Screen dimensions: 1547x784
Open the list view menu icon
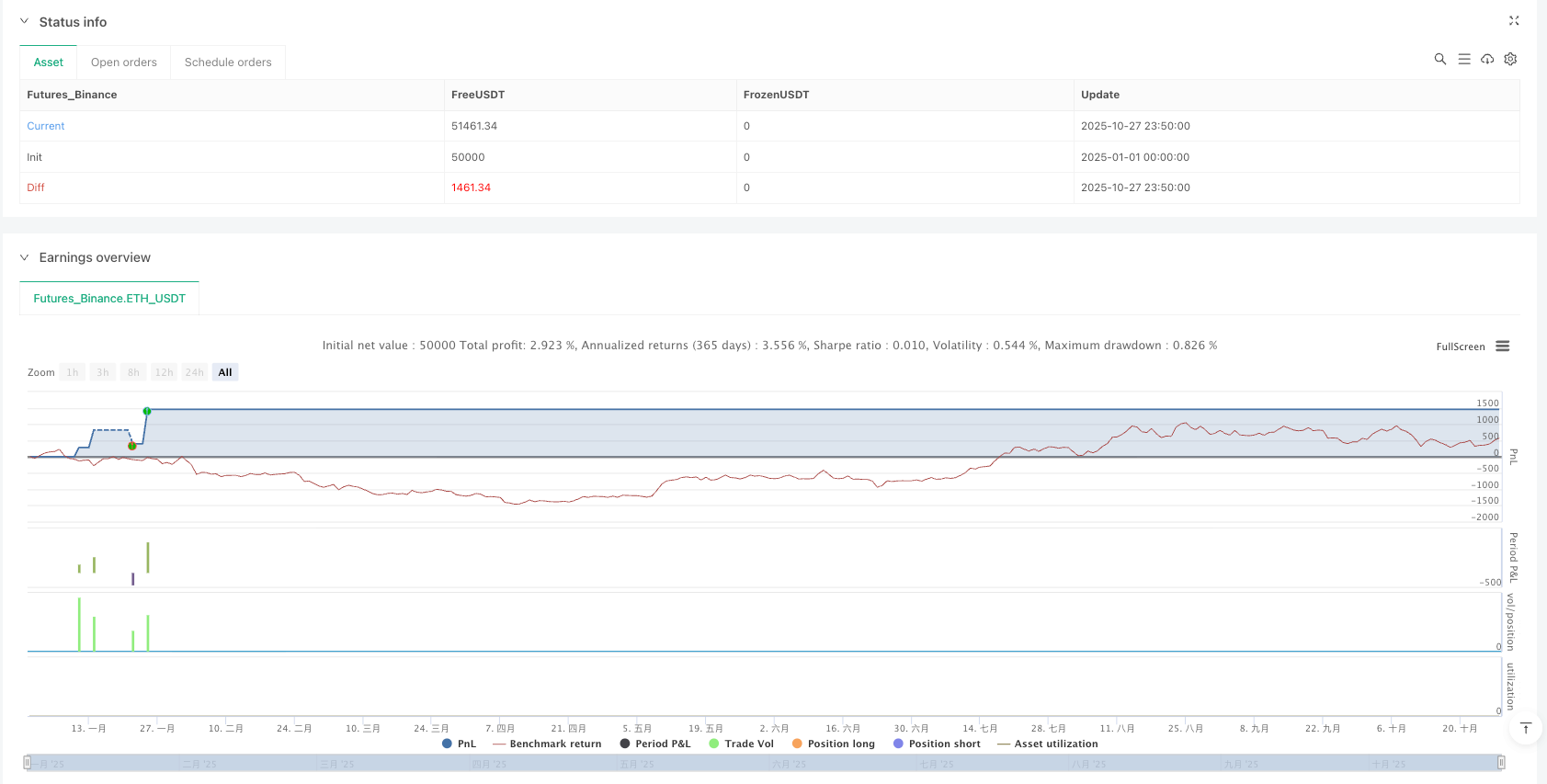[1463, 59]
